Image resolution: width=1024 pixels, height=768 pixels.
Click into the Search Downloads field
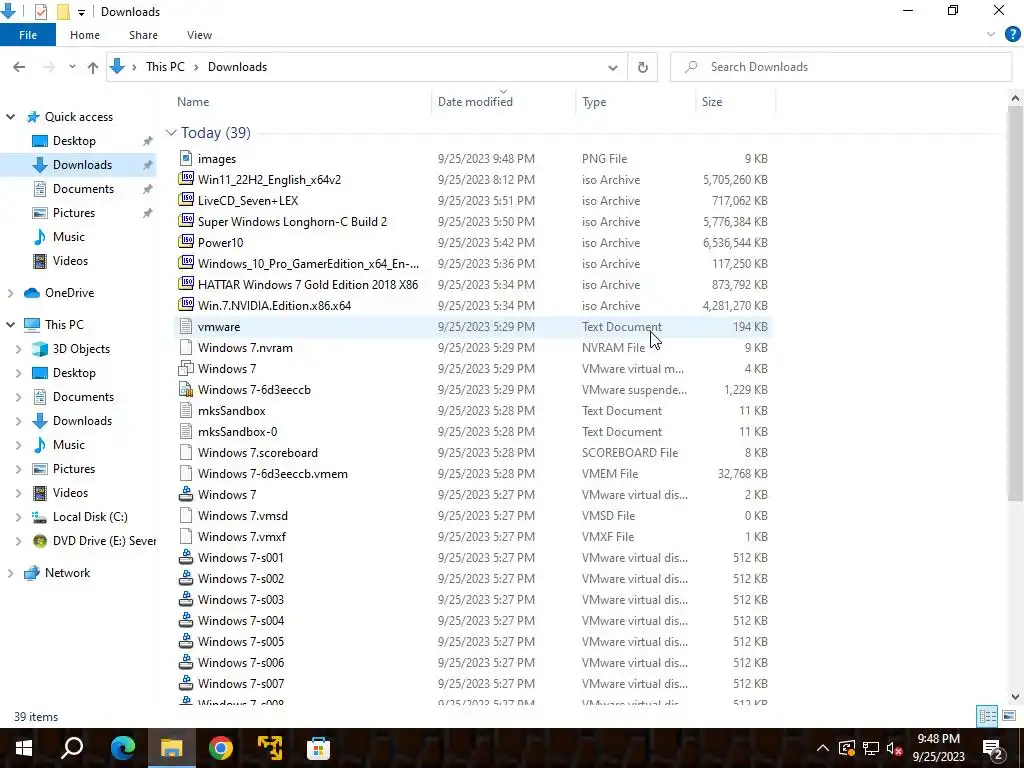tap(840, 67)
